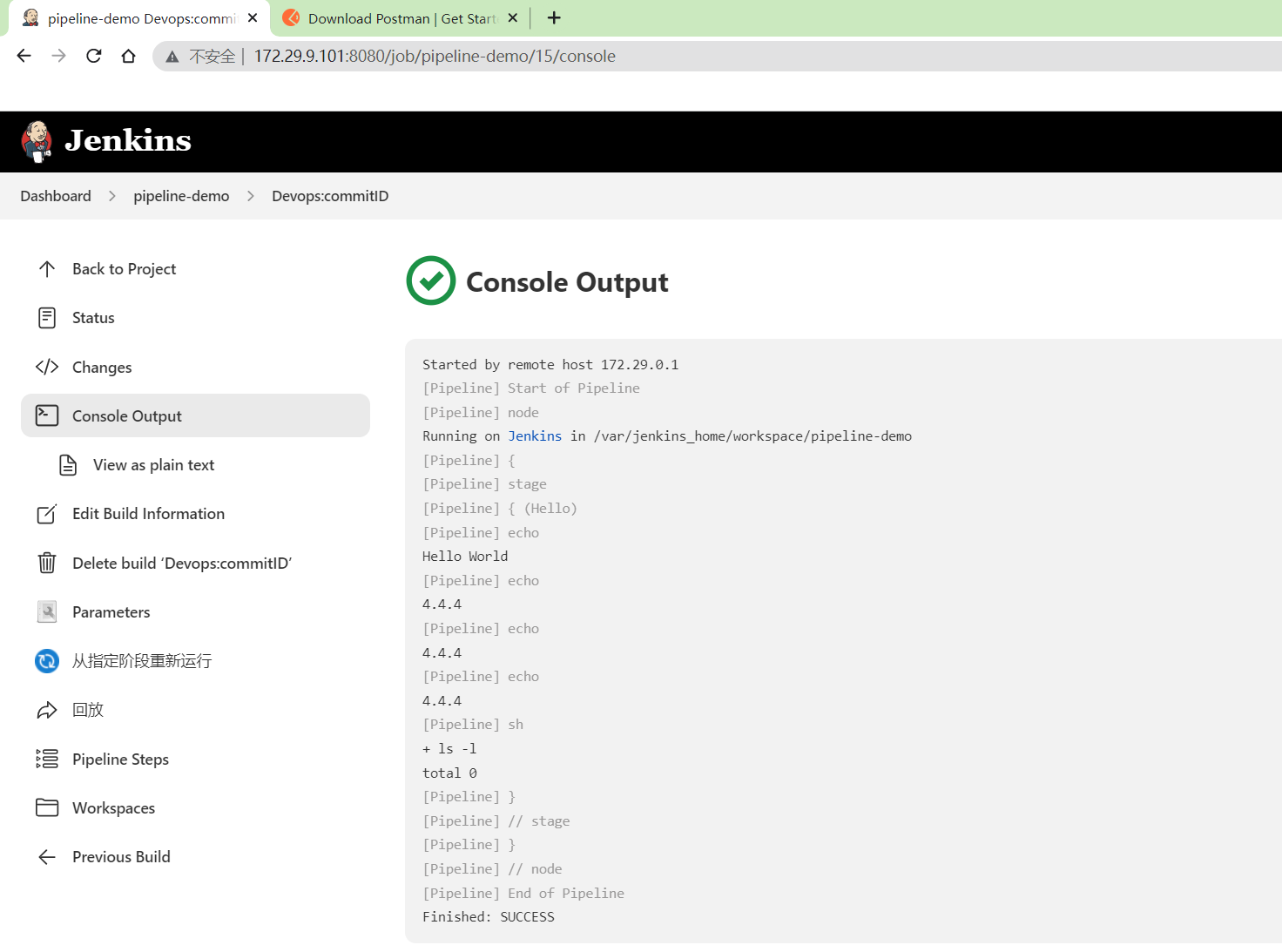The image size is (1282, 952).
Task: Click the '[Pipeline] { (Hello)' line
Action: click(500, 508)
